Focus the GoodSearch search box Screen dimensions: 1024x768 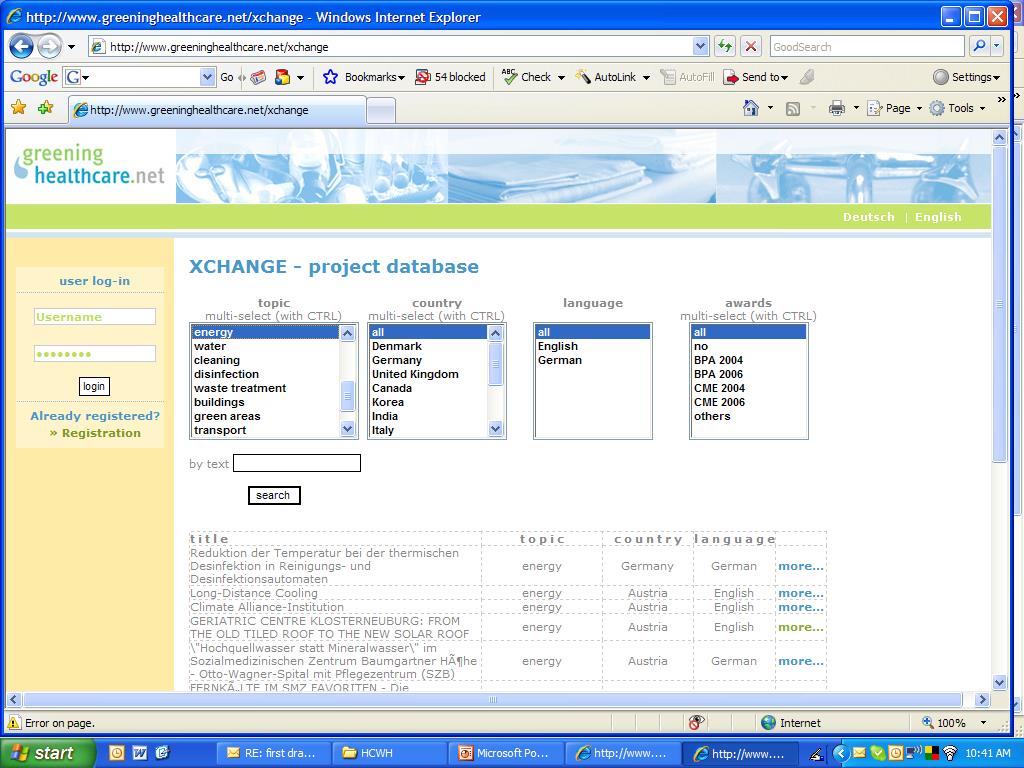(867, 46)
